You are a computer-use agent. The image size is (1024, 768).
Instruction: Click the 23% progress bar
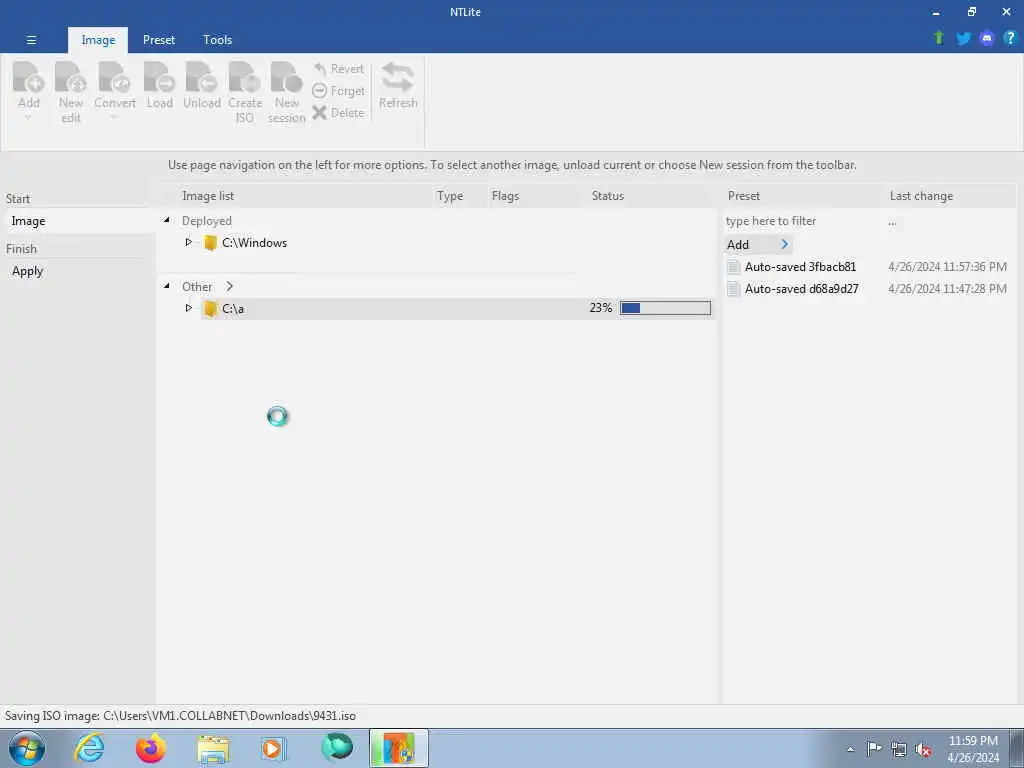(x=665, y=308)
